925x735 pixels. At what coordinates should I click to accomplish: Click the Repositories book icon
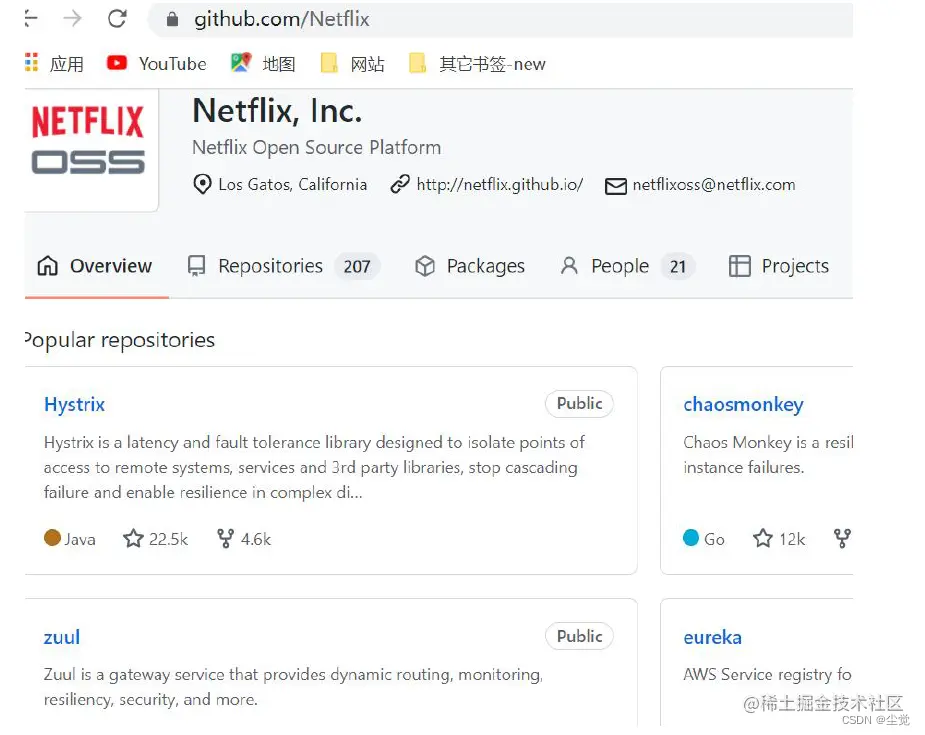coord(196,266)
